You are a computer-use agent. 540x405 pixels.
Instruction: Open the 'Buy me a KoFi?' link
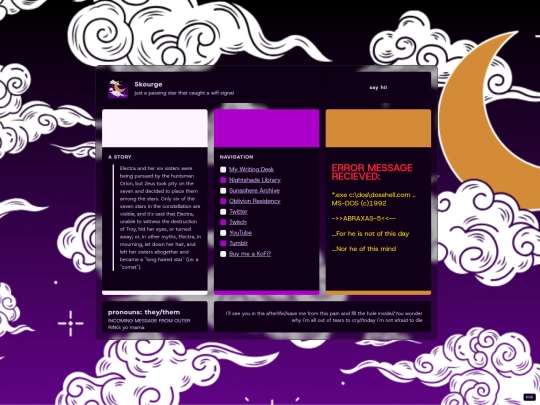pos(250,254)
